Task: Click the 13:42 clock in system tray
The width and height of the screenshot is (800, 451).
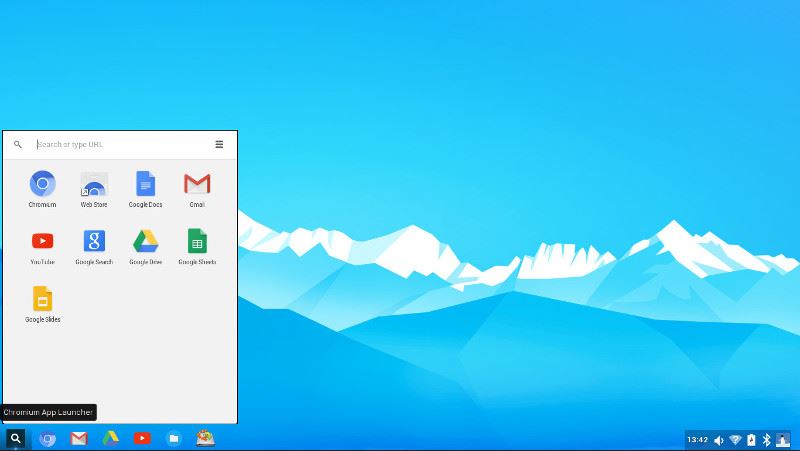Action: 697,440
